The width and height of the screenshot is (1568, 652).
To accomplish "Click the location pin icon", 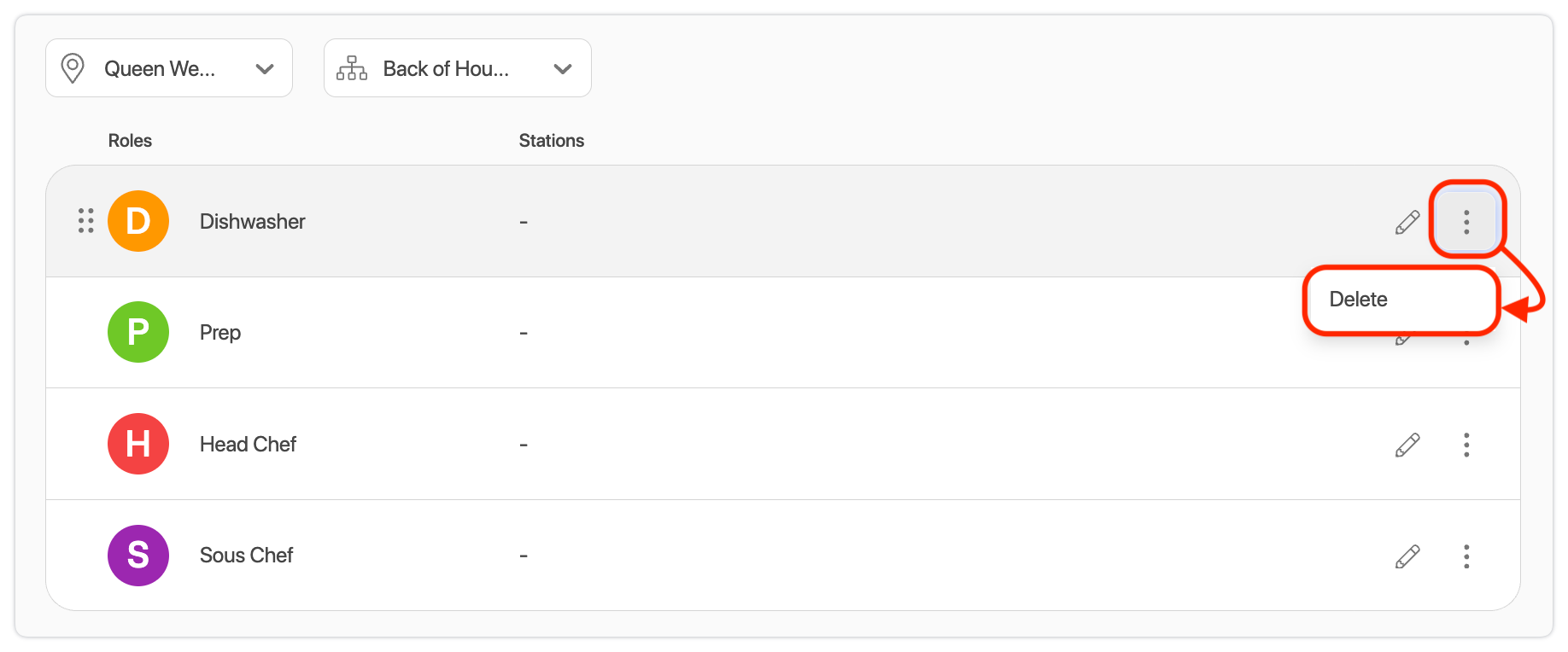I will tap(73, 68).
